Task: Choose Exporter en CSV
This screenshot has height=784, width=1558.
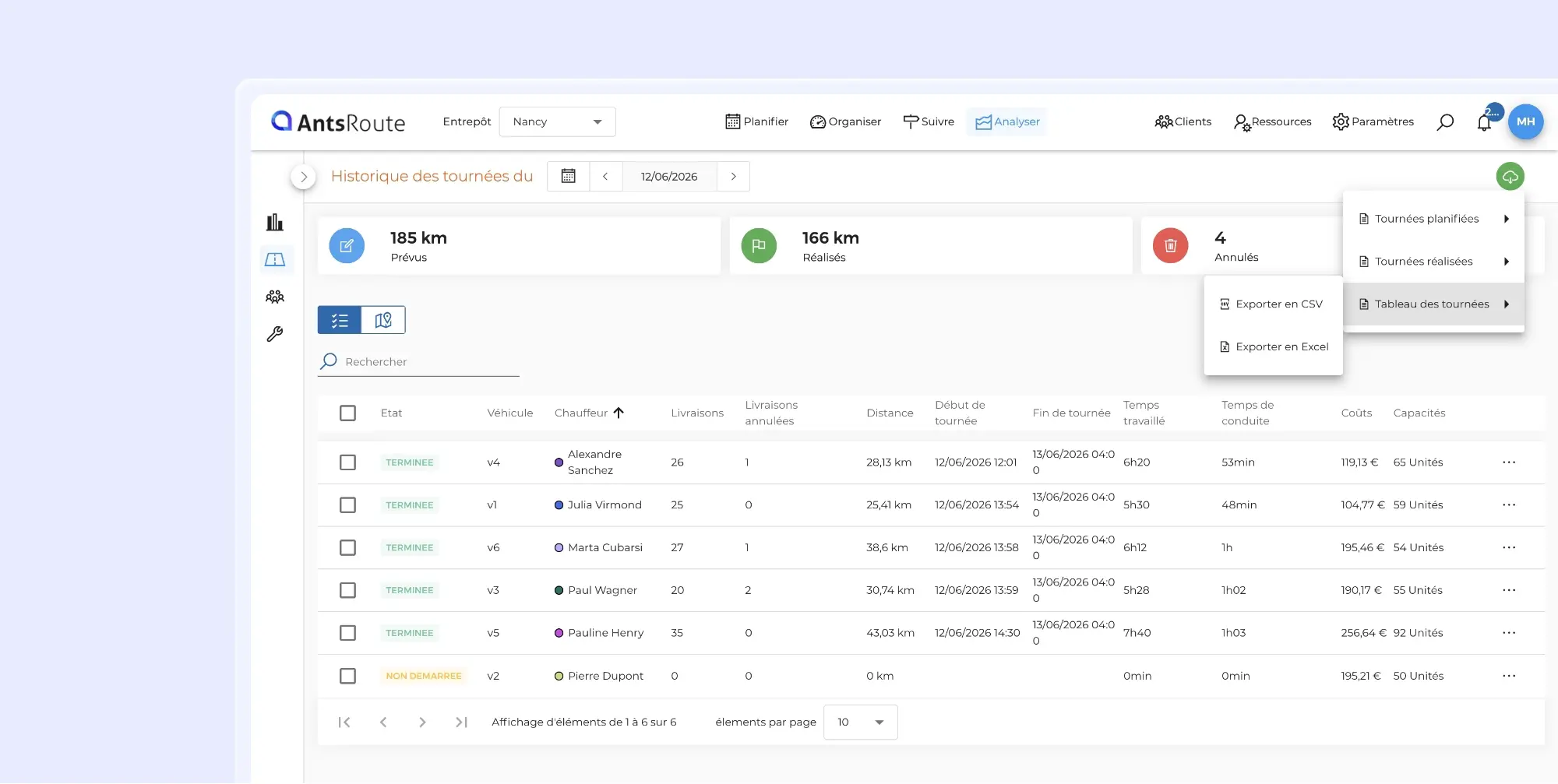Action: click(1273, 304)
